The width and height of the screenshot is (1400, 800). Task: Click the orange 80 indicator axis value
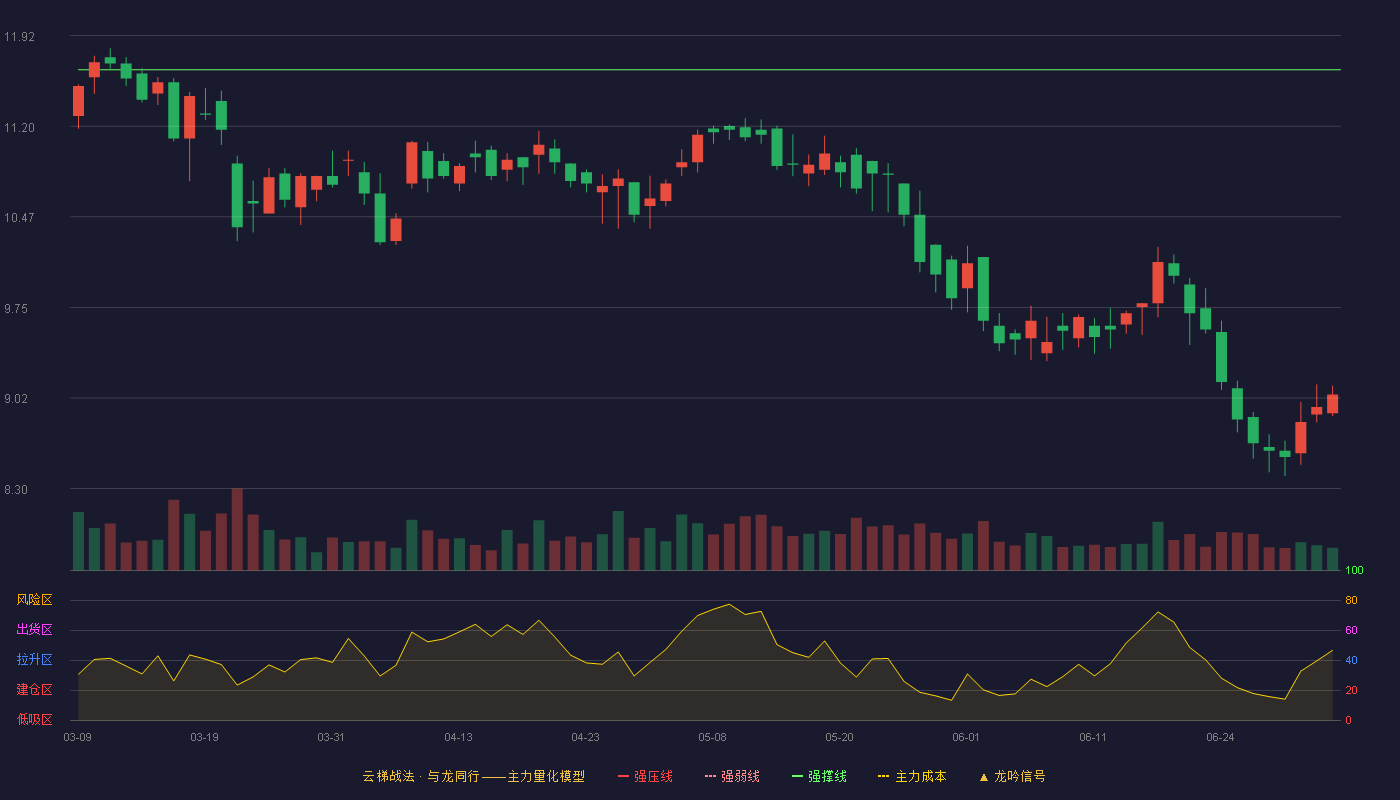click(x=1351, y=600)
